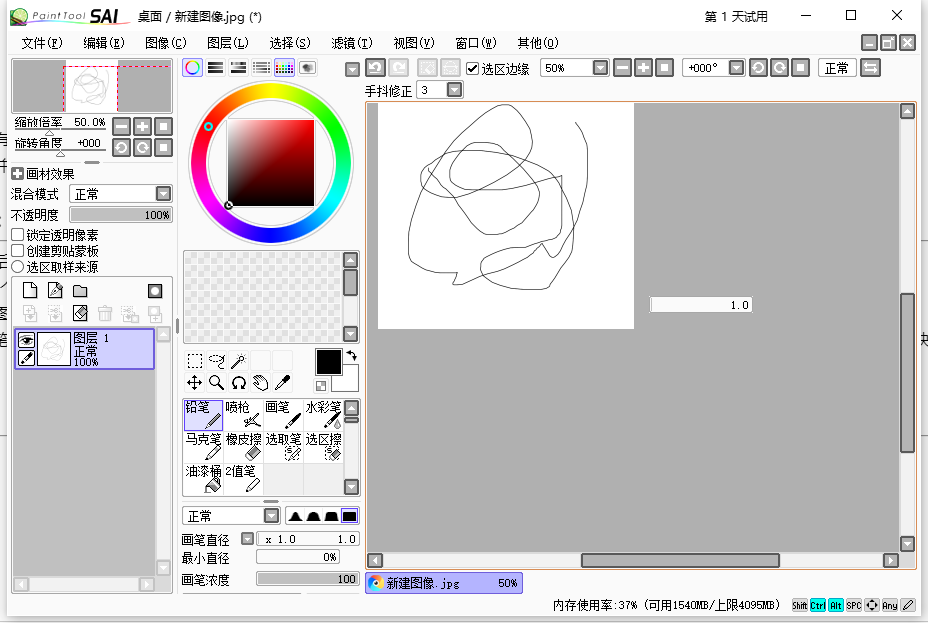Select the 喷枪 airbrush tool
Viewport: 928px width, 623px height.
point(243,415)
